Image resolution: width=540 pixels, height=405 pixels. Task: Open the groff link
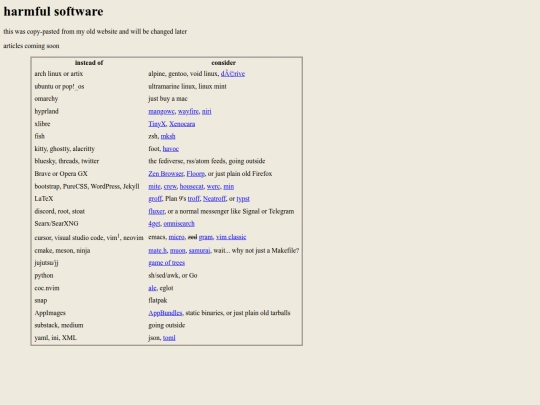click(155, 199)
